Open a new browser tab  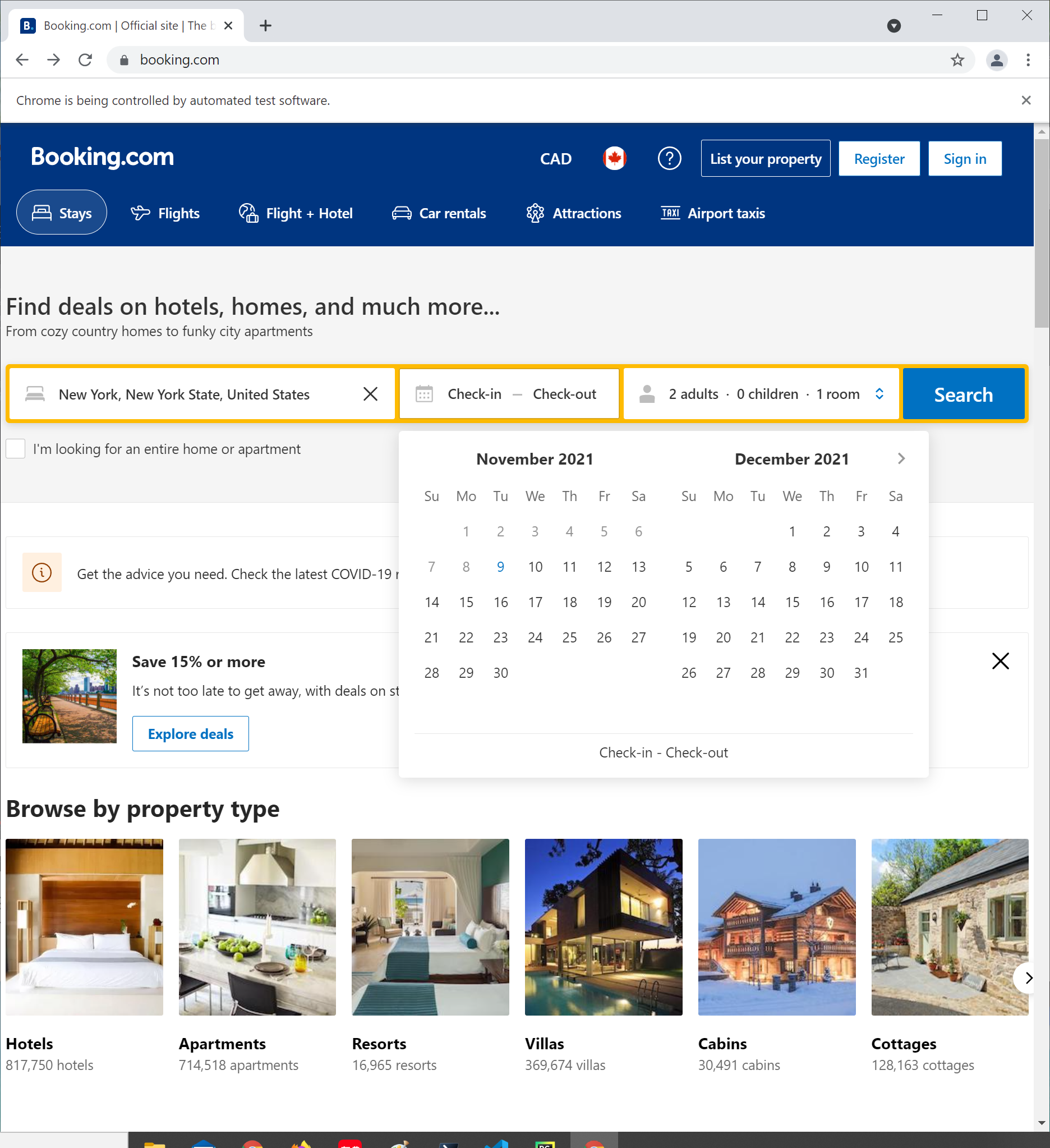(265, 26)
